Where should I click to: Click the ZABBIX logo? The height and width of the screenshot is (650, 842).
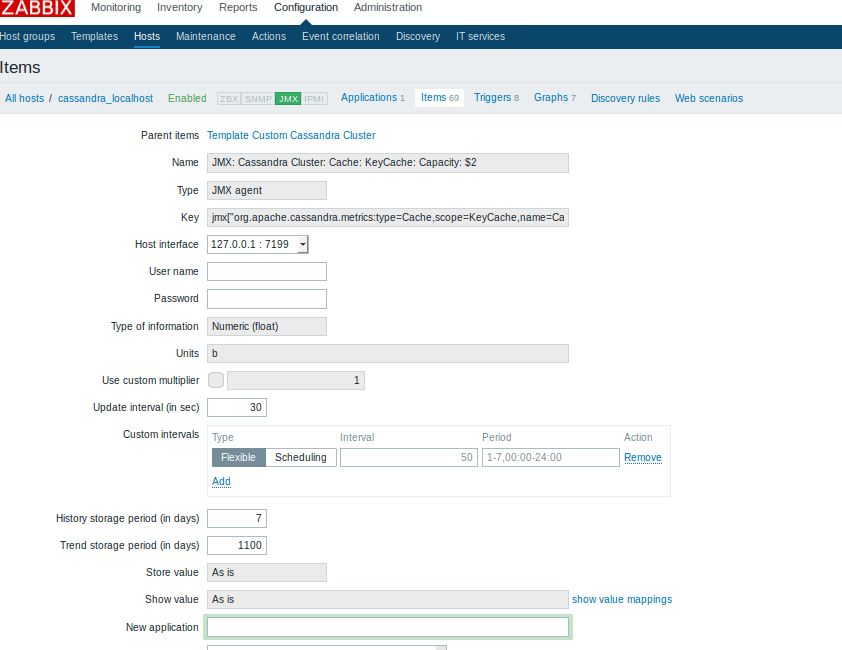click(x=37, y=9)
